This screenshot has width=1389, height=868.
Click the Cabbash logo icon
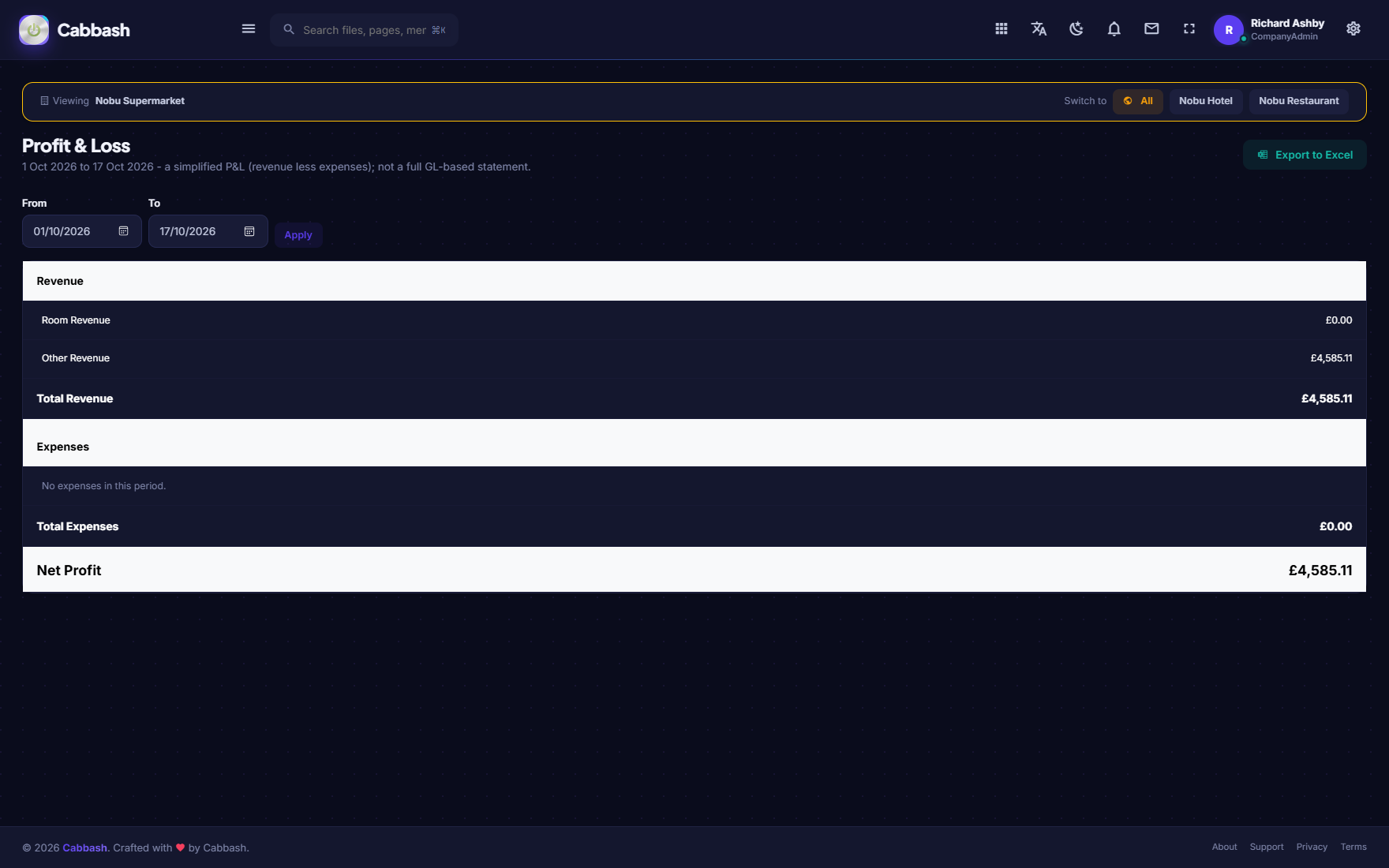(x=34, y=30)
